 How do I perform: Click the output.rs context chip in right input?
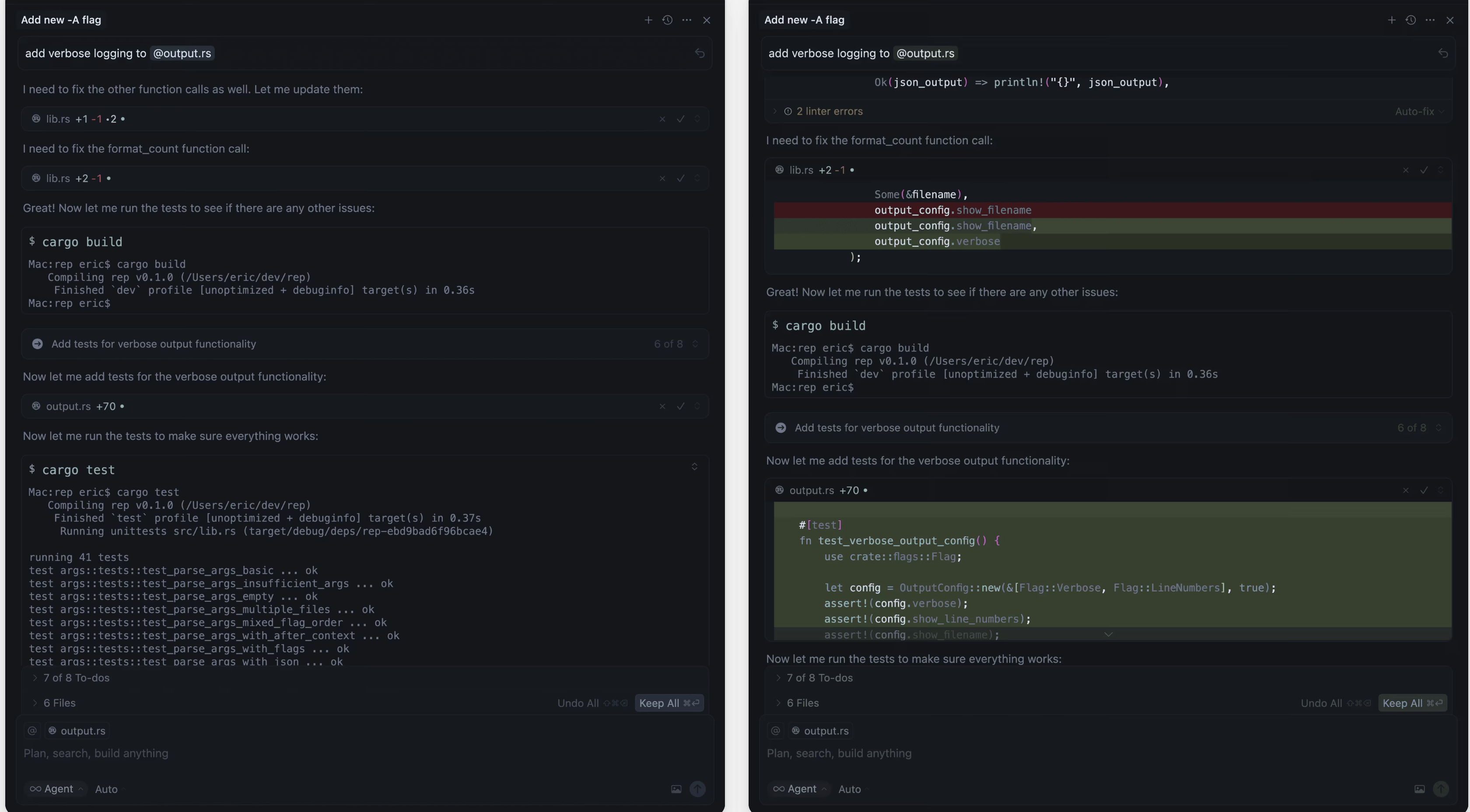coord(820,731)
